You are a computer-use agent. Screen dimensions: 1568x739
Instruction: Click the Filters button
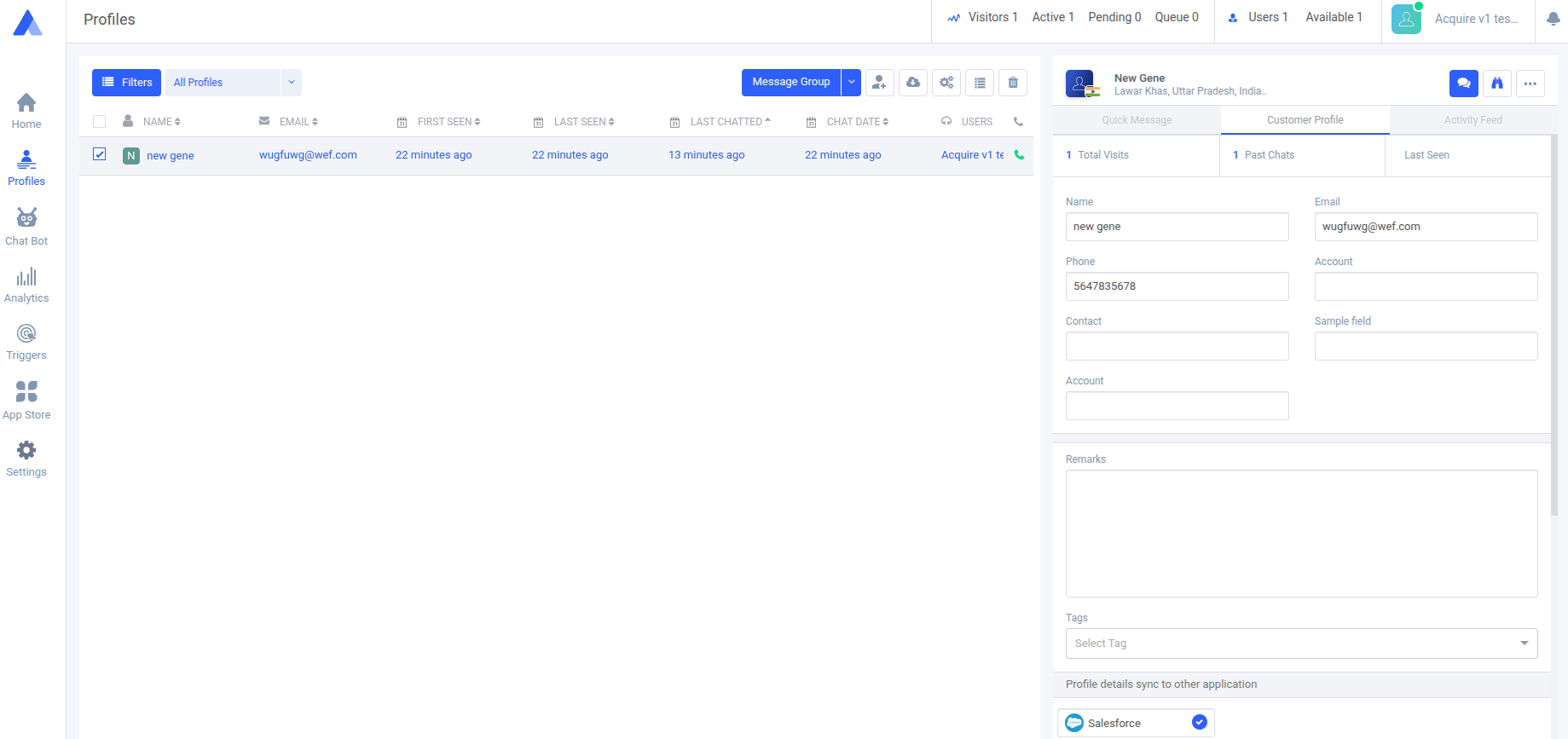[126, 83]
